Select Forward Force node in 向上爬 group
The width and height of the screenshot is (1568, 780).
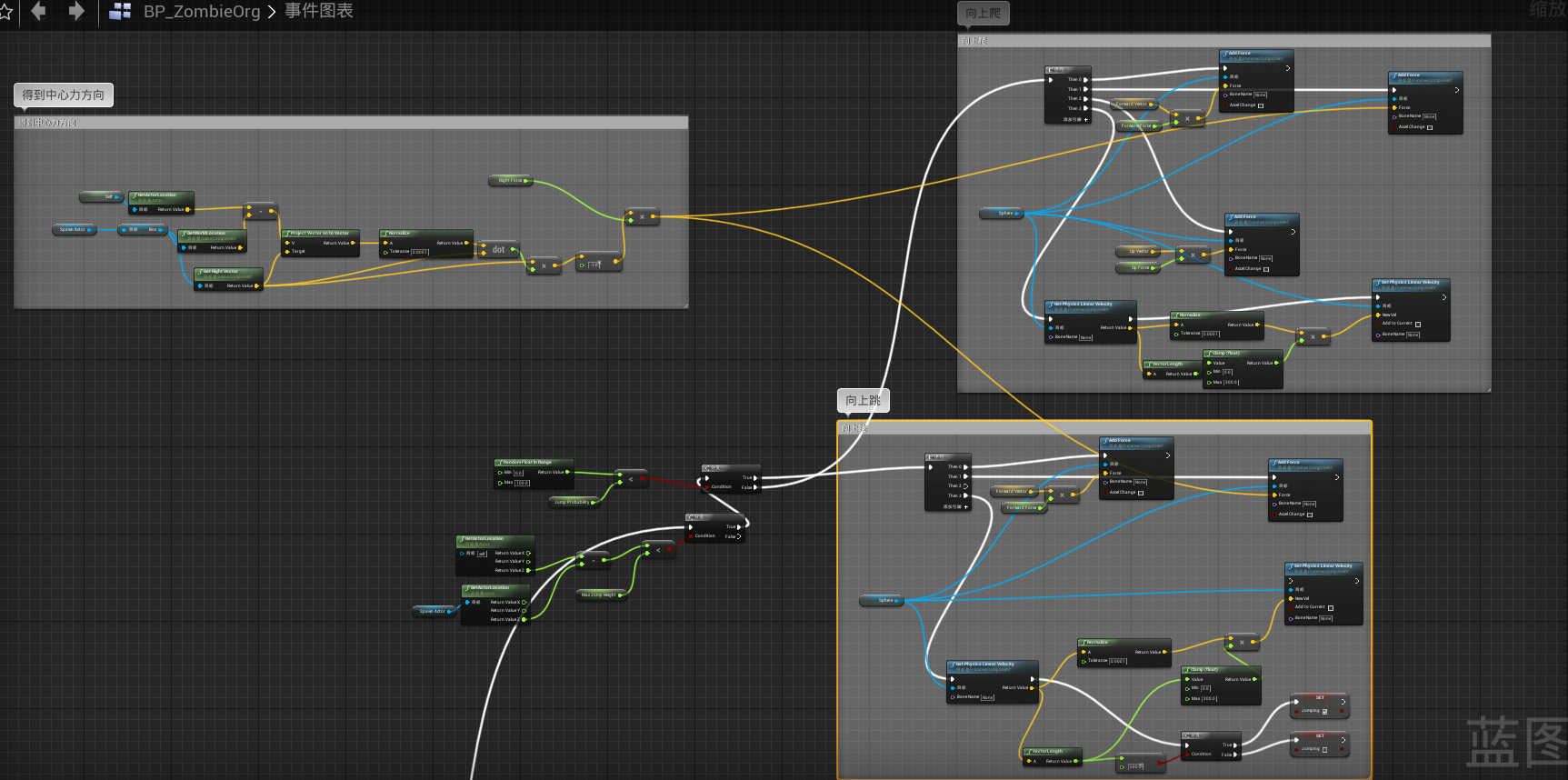click(1137, 125)
